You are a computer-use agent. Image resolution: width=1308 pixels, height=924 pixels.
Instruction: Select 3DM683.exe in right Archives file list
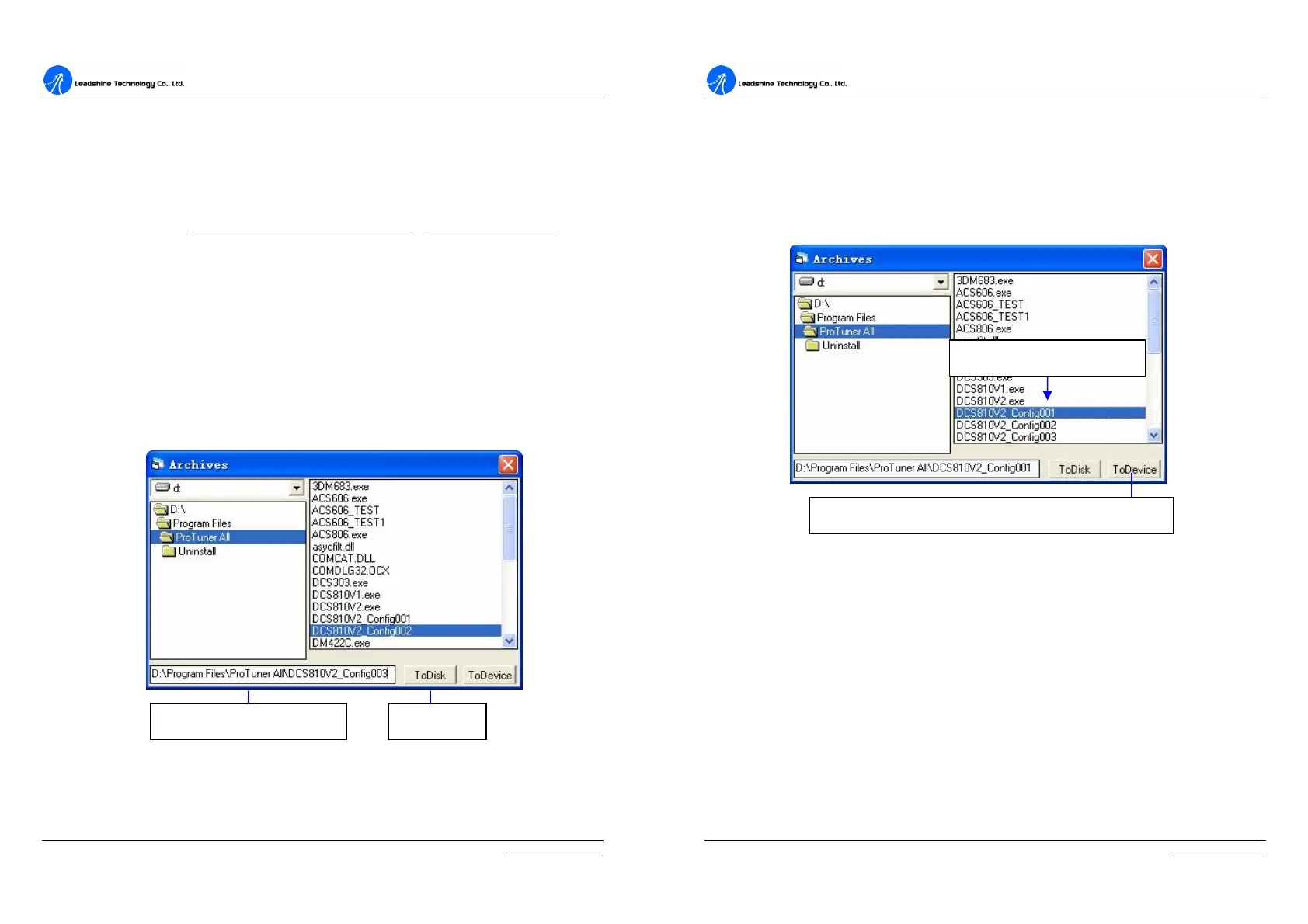point(985,281)
